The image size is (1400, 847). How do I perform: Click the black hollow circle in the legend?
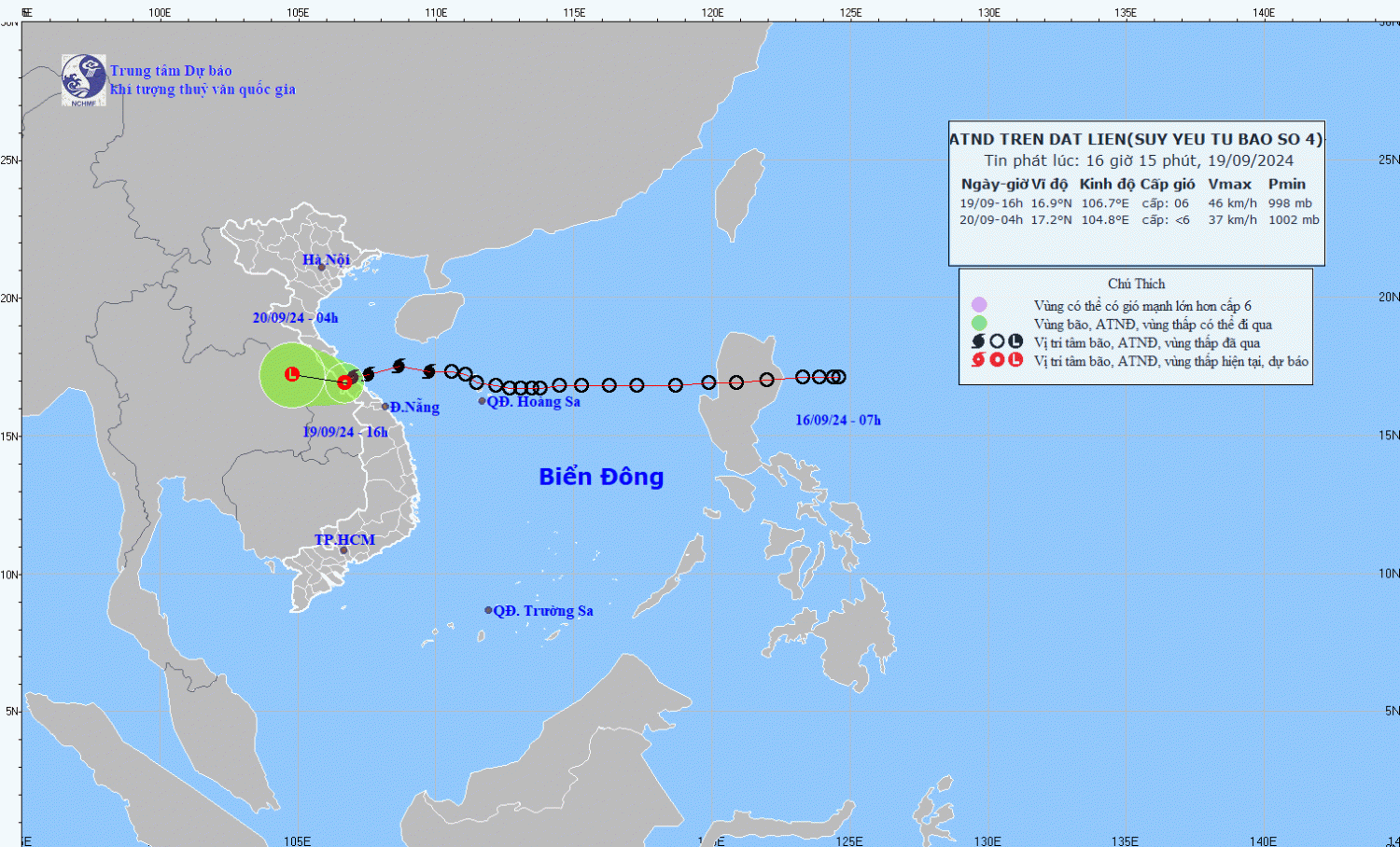tap(997, 342)
